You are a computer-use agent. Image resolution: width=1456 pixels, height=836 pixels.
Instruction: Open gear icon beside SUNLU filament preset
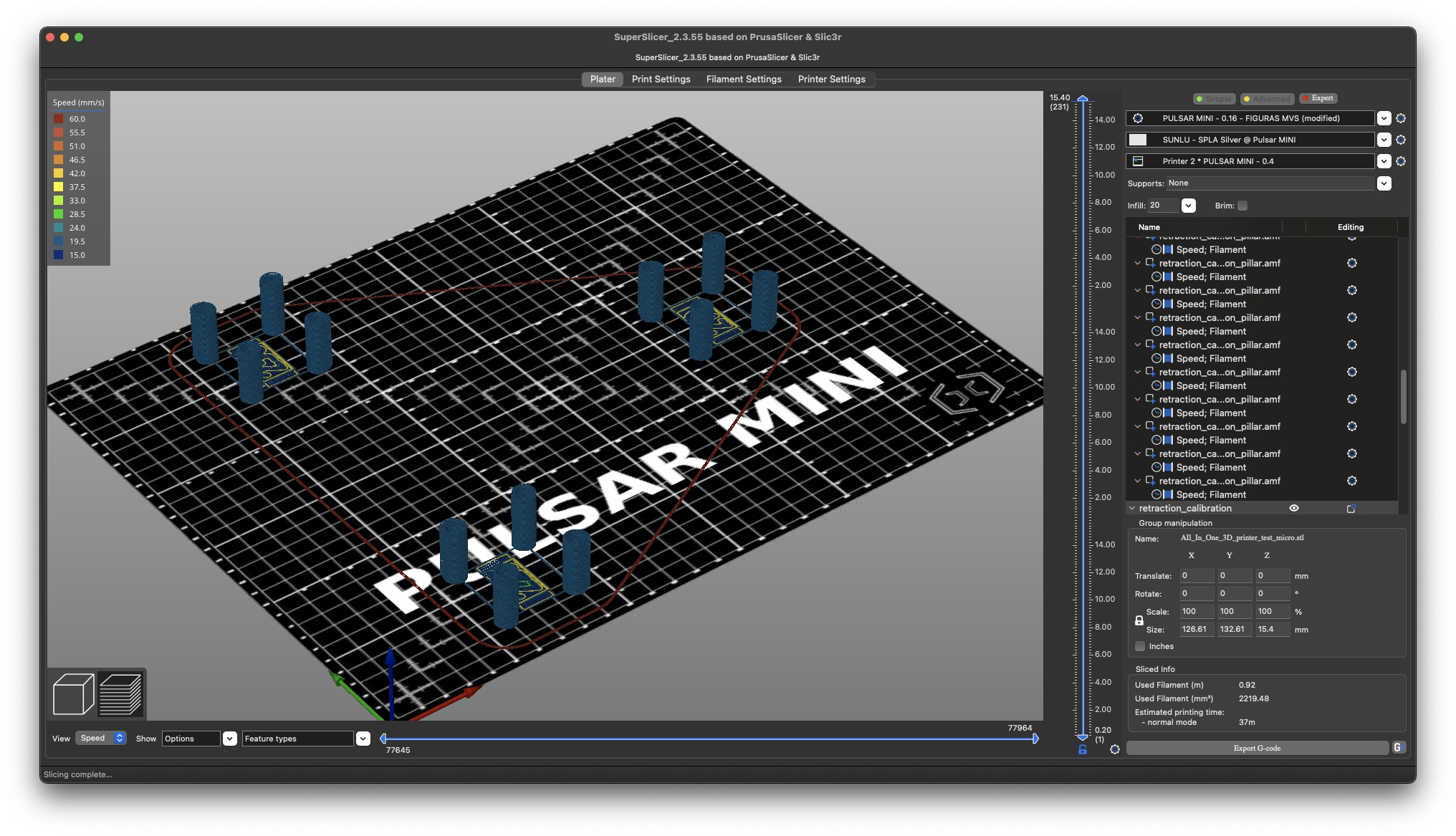point(1401,140)
